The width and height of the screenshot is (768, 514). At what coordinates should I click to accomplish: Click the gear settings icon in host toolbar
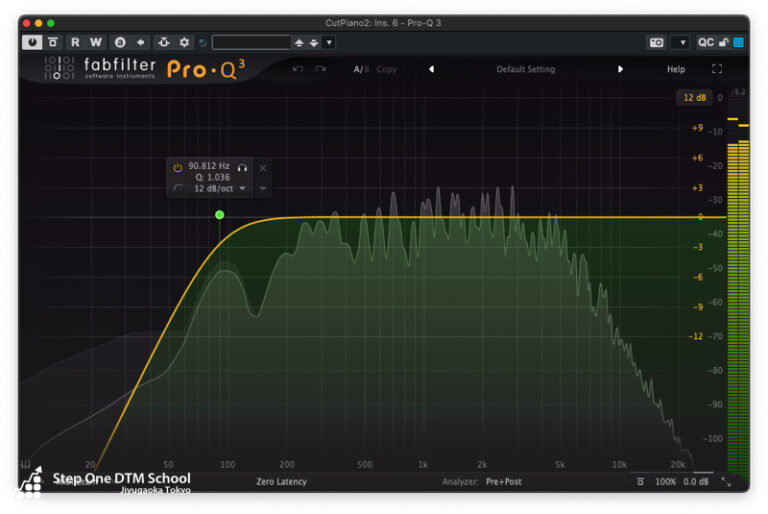[x=184, y=42]
